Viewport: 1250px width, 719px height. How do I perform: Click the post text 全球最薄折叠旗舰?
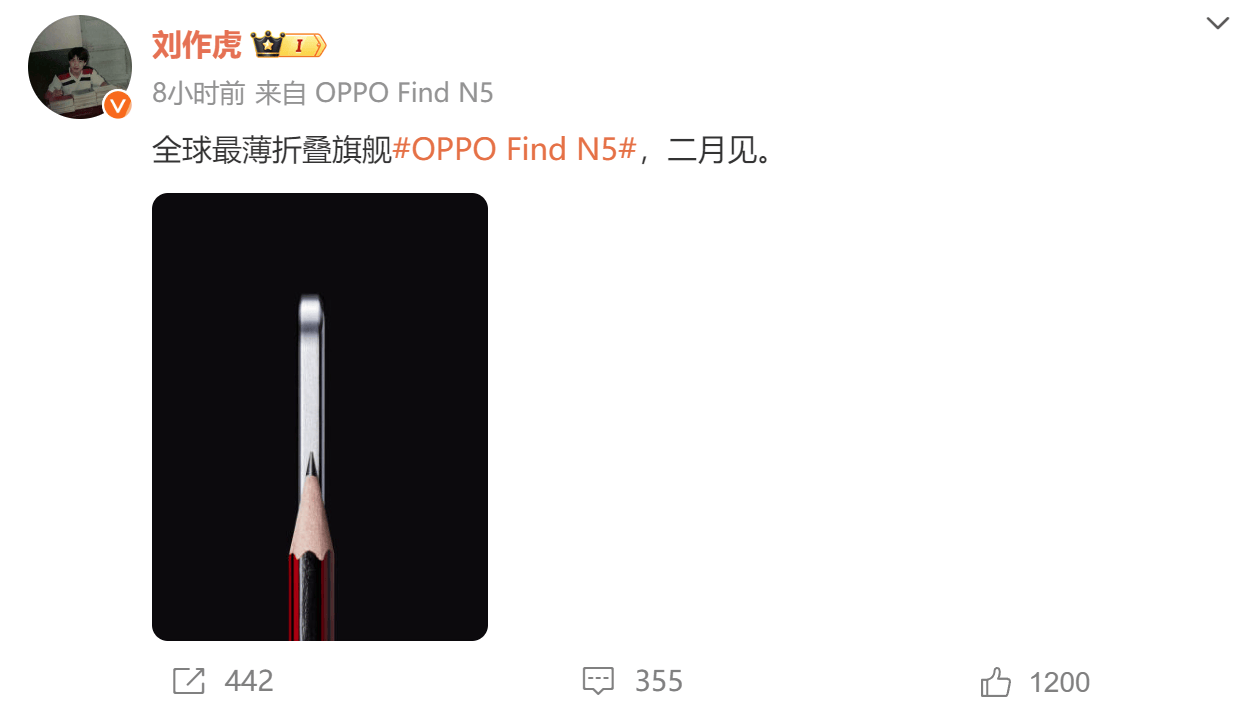click(271, 150)
